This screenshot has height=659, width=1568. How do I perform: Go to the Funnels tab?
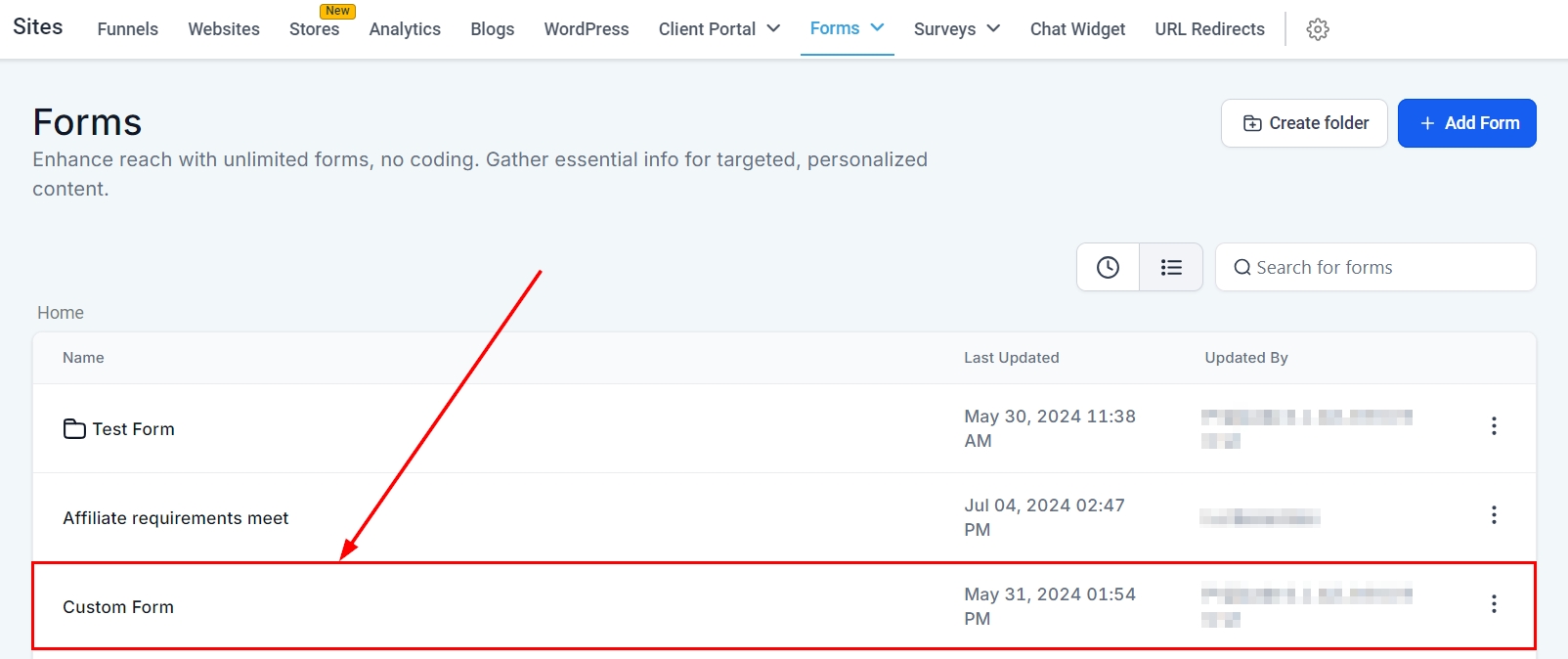[x=127, y=29]
